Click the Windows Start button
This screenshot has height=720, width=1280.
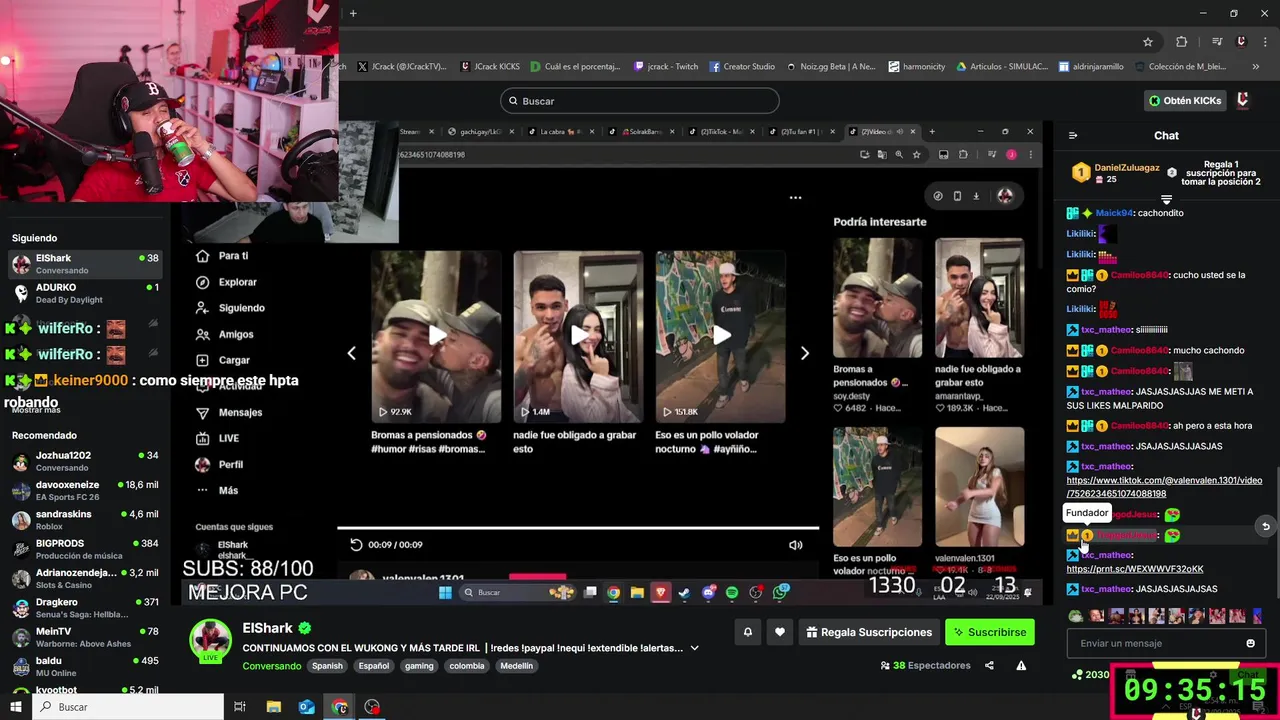click(x=15, y=707)
